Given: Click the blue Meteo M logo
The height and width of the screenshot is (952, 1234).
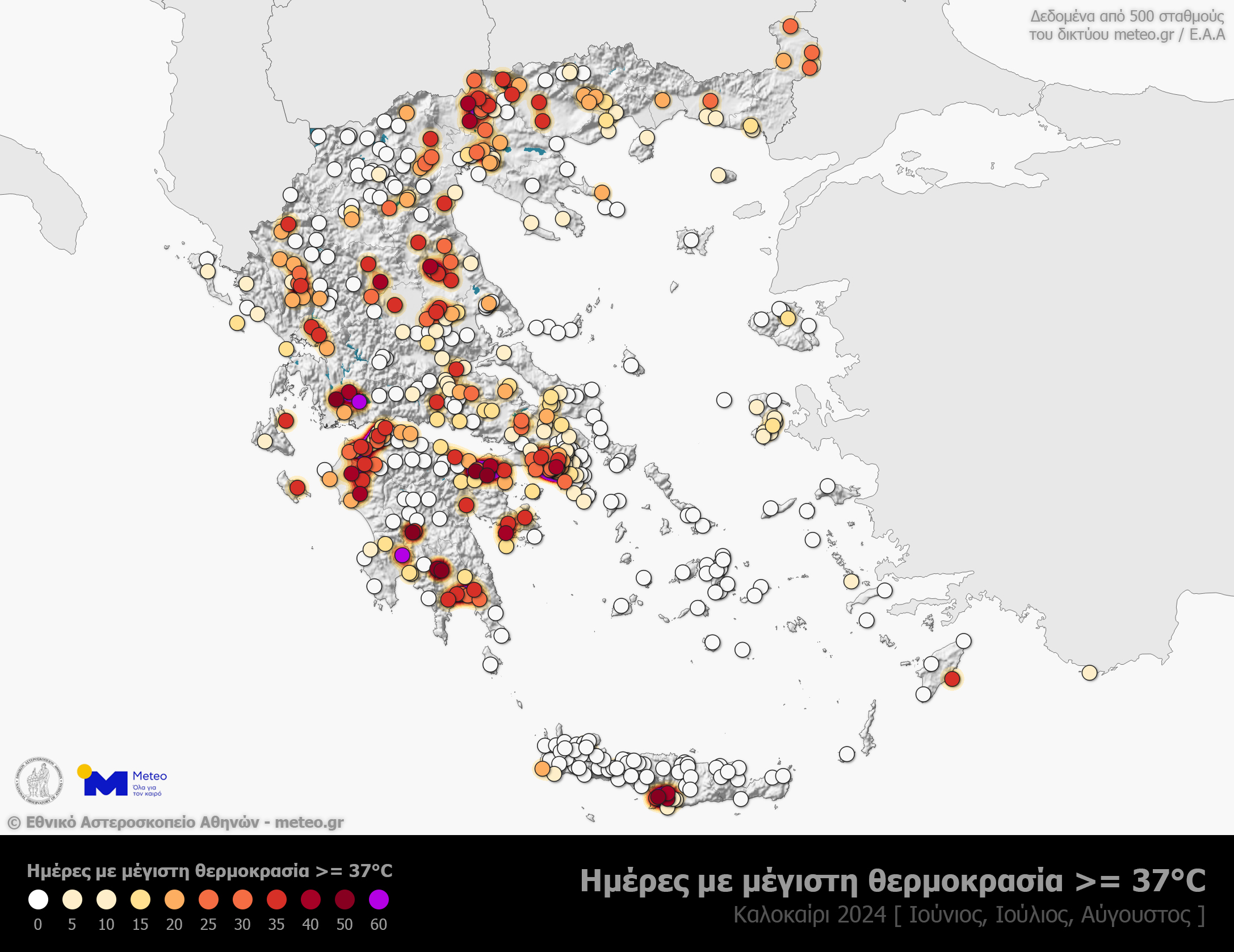Looking at the screenshot, I should tap(106, 784).
